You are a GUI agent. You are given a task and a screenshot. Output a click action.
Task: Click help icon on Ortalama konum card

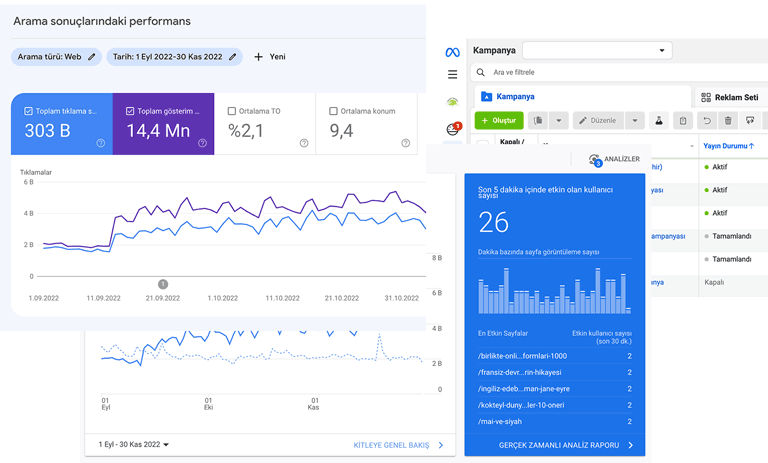405,143
